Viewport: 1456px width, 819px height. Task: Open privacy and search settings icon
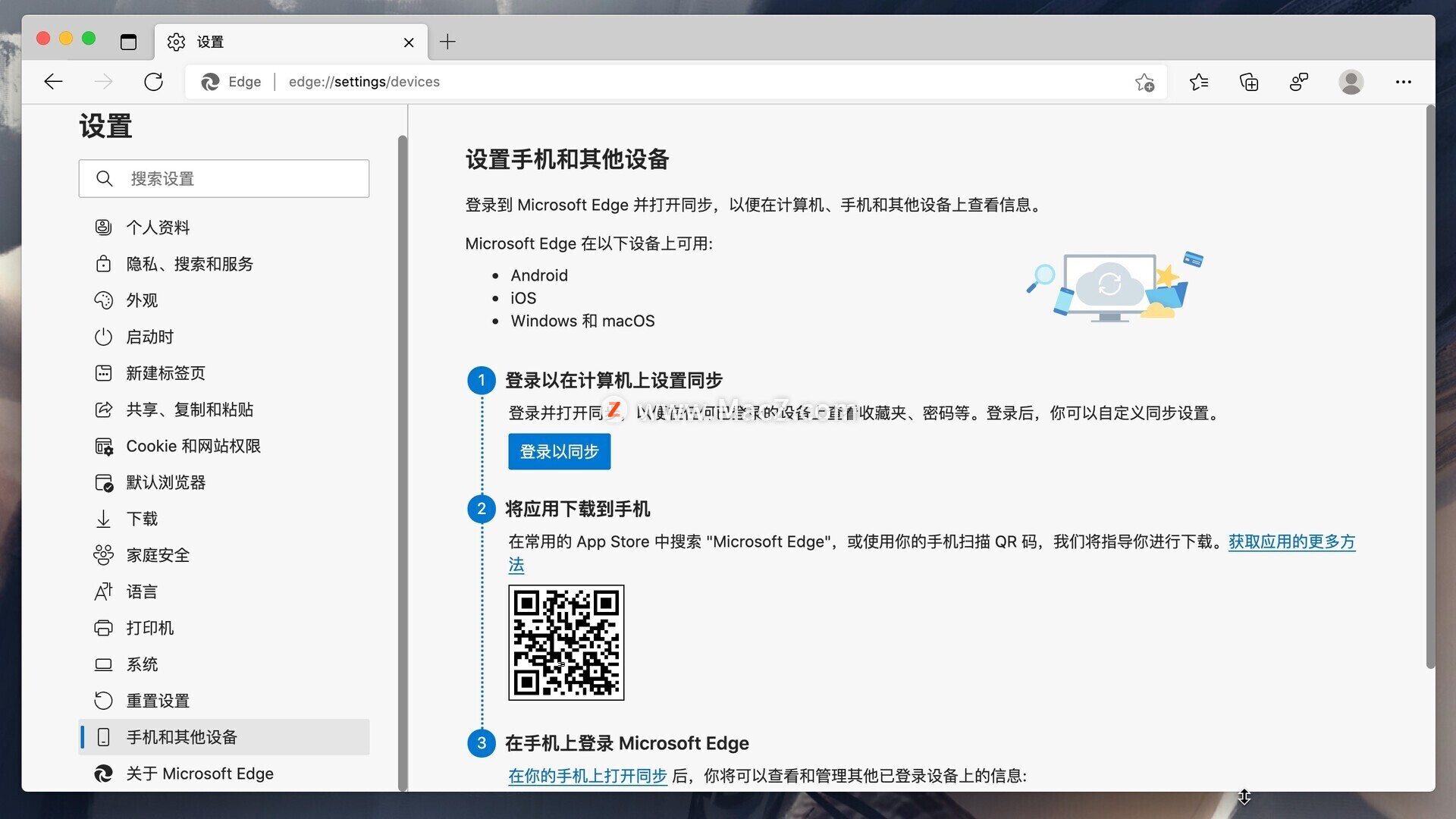[x=103, y=263]
